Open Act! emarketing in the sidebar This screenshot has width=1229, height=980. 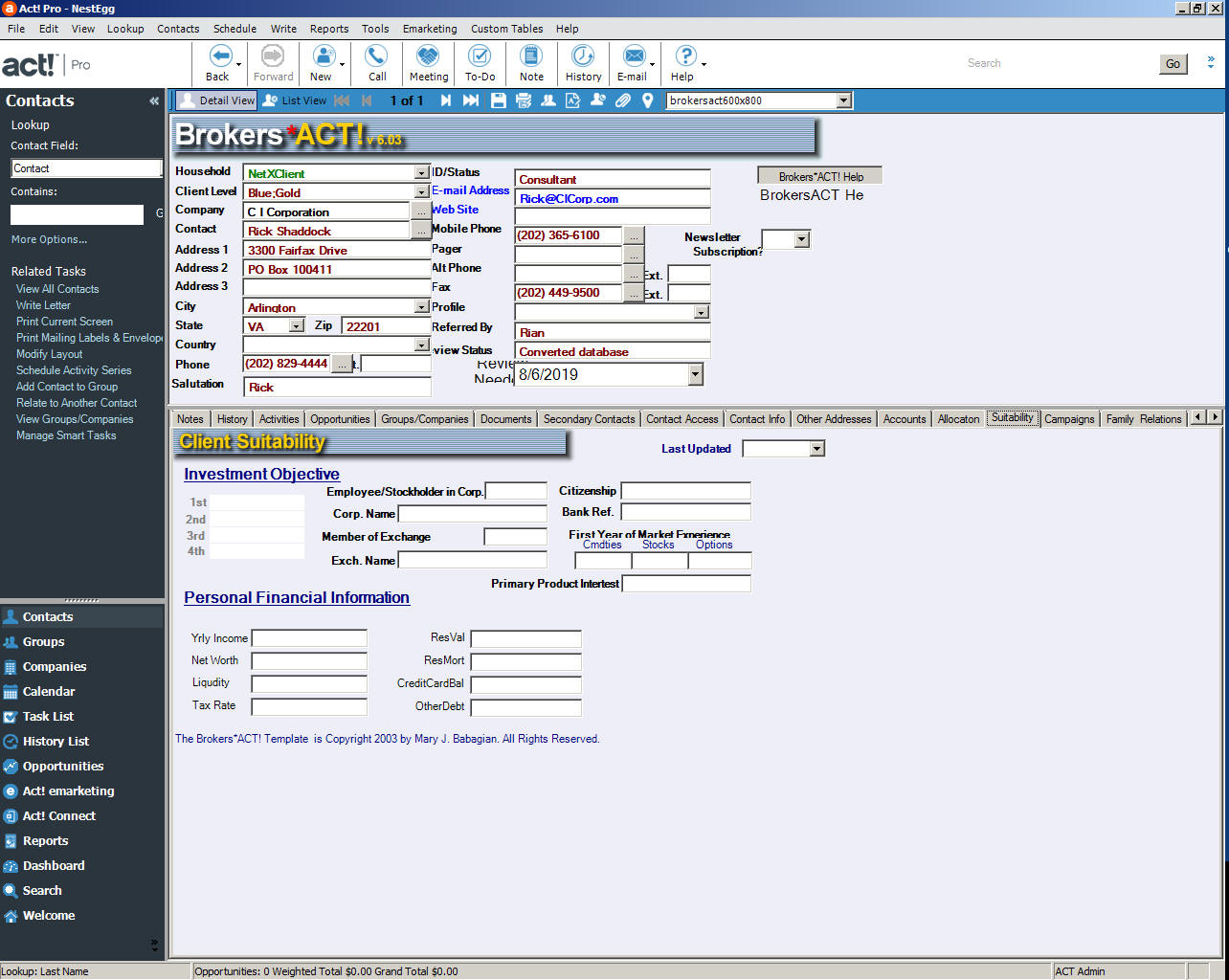coord(68,791)
